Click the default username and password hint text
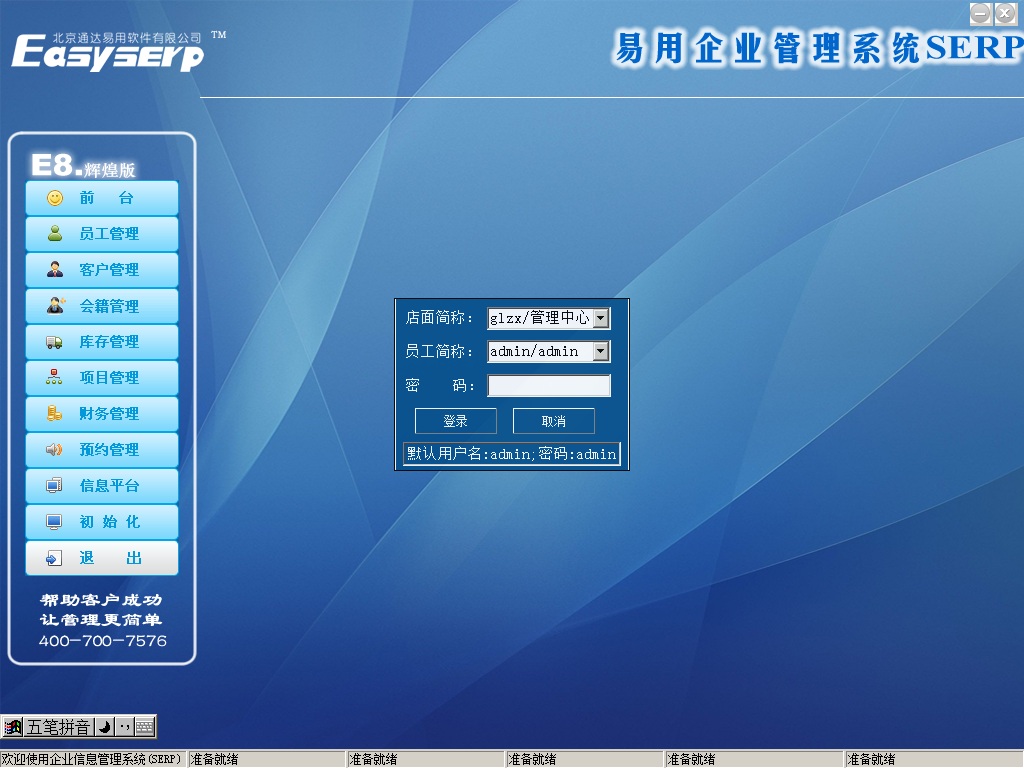The width and height of the screenshot is (1024, 768). pos(511,454)
